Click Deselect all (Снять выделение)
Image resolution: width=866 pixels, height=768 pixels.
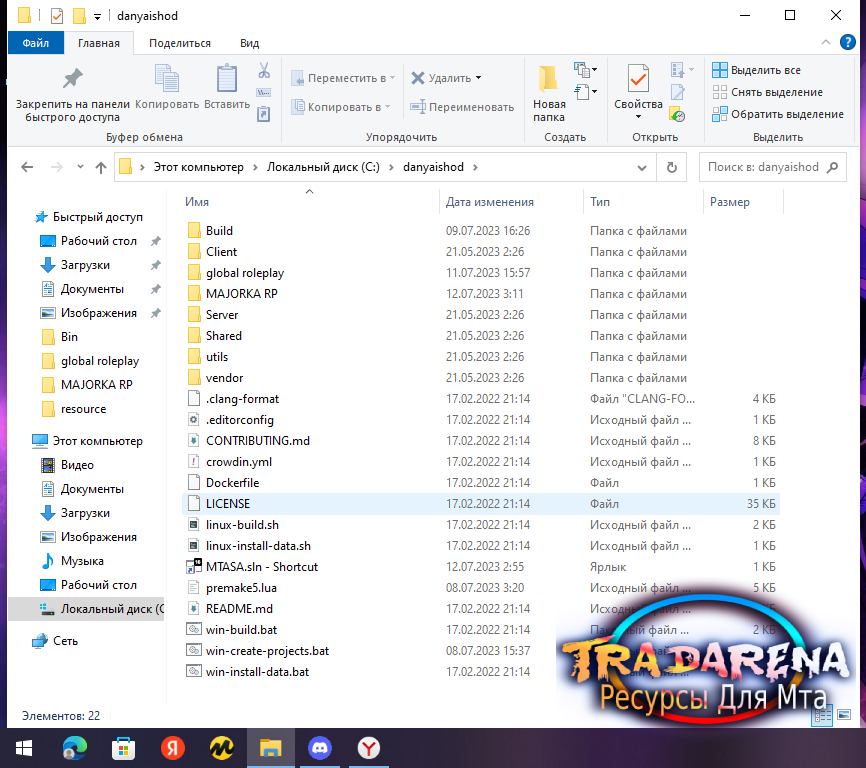[767, 92]
